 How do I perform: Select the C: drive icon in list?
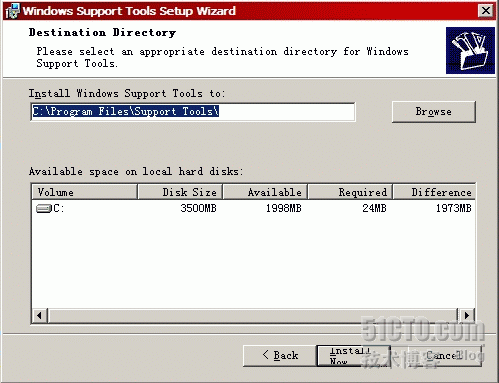tap(43, 209)
